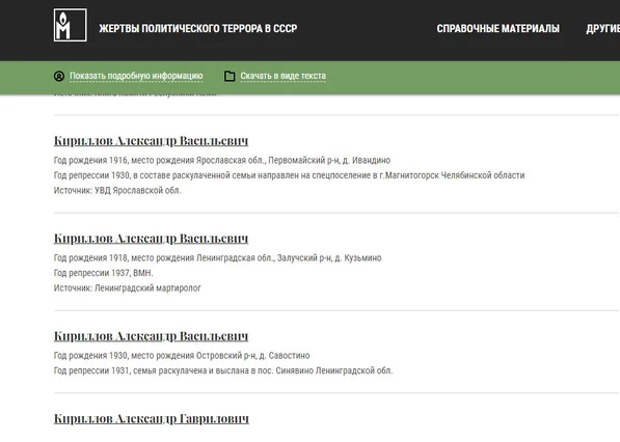
Task: Click Показать подробную информацию link
Action: pos(136,76)
